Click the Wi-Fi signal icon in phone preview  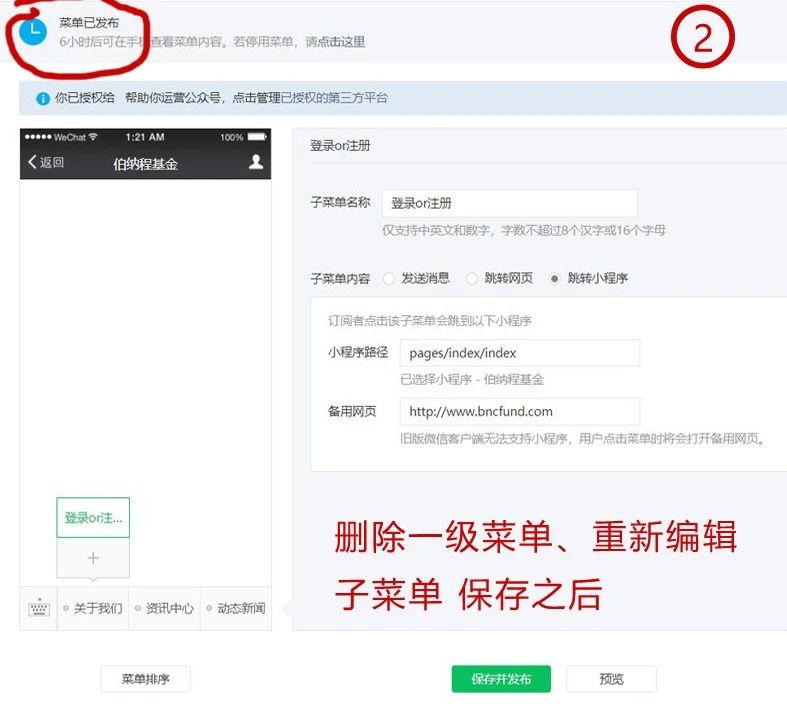tap(93, 136)
